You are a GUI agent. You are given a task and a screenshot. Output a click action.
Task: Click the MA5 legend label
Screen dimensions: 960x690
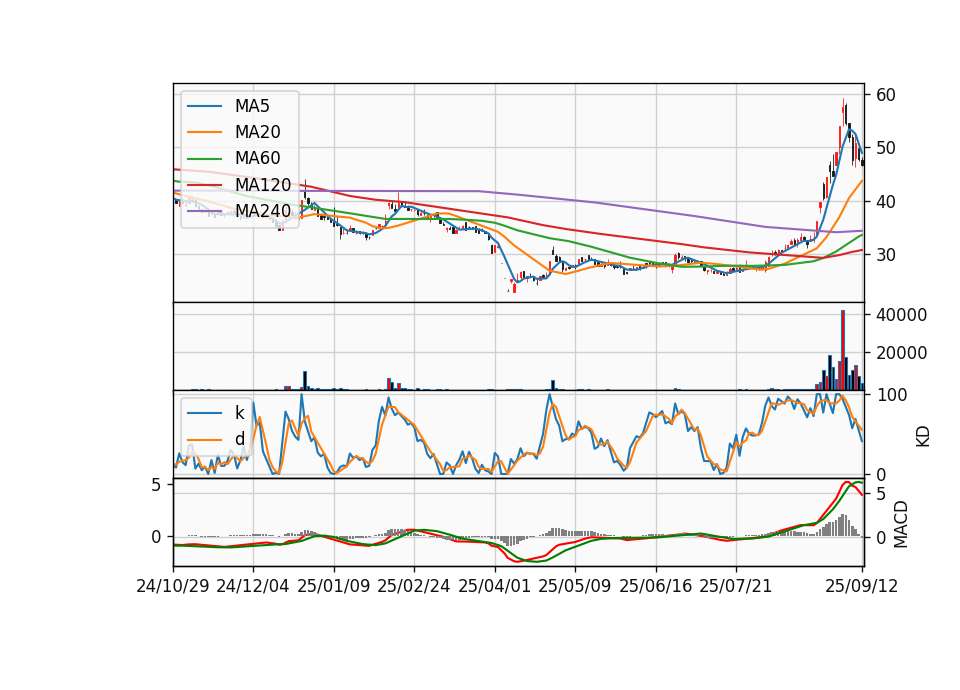[252, 106]
